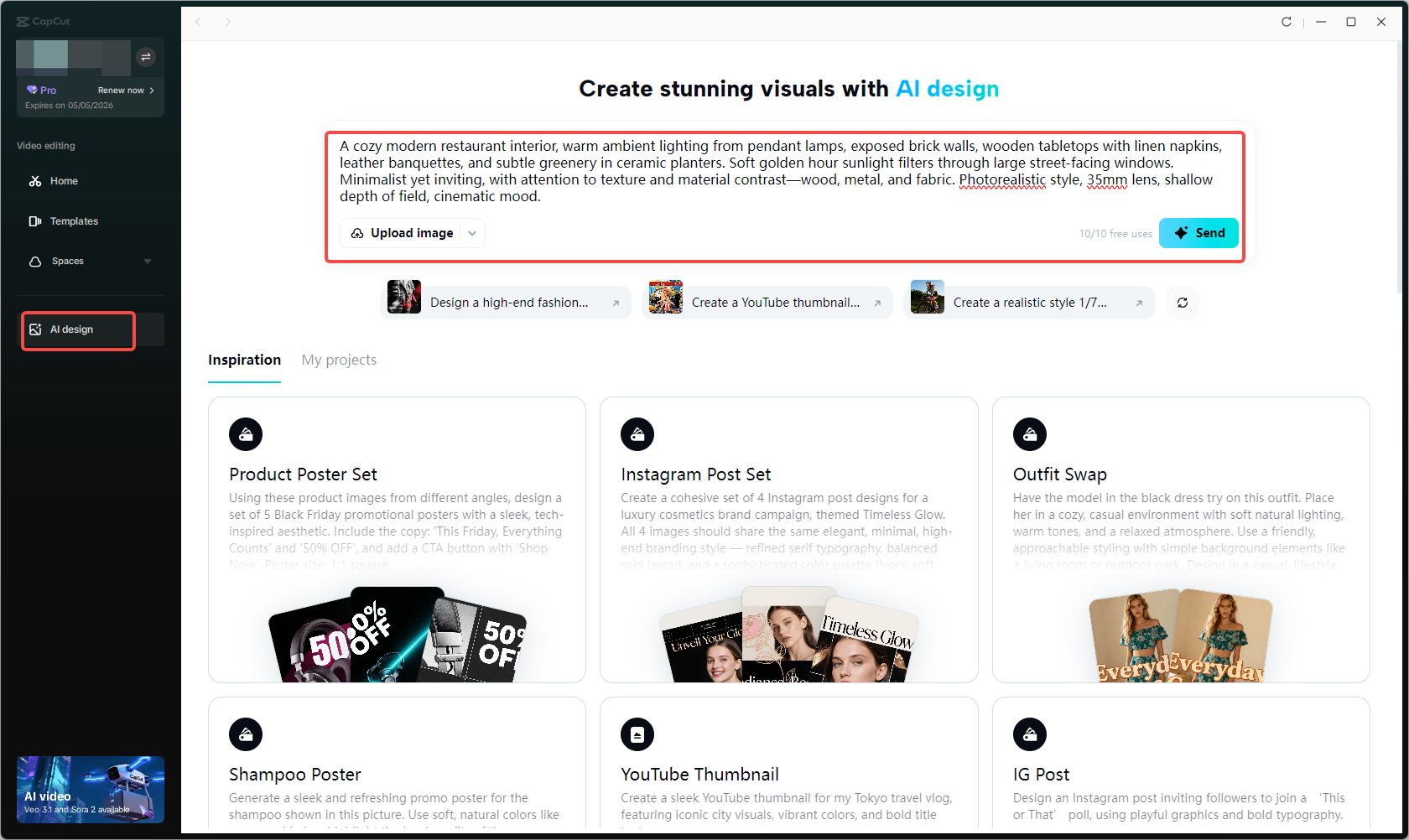Switch to the My projects tab
1409x840 pixels.
[x=339, y=360]
